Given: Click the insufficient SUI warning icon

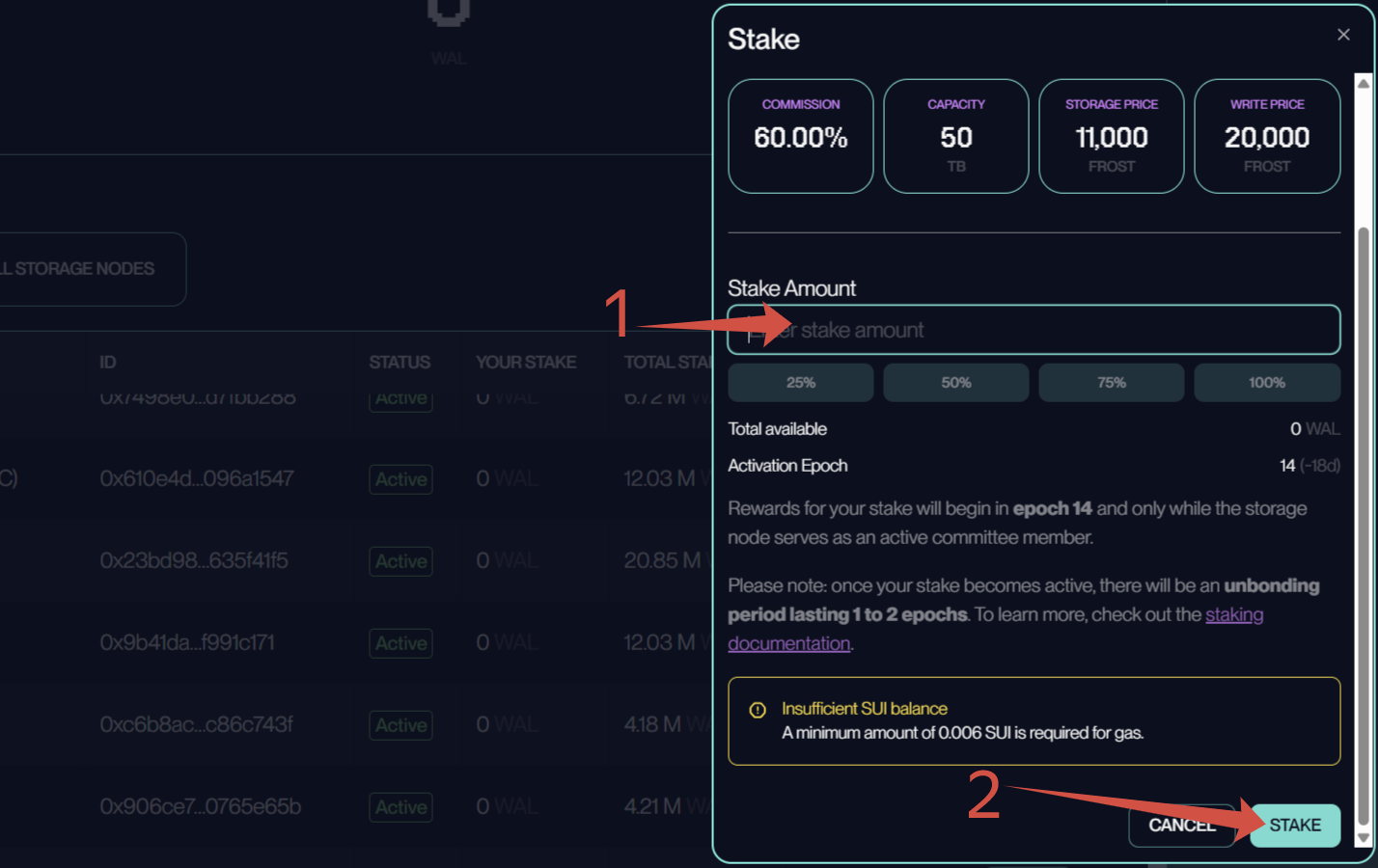Looking at the screenshot, I should tap(758, 710).
